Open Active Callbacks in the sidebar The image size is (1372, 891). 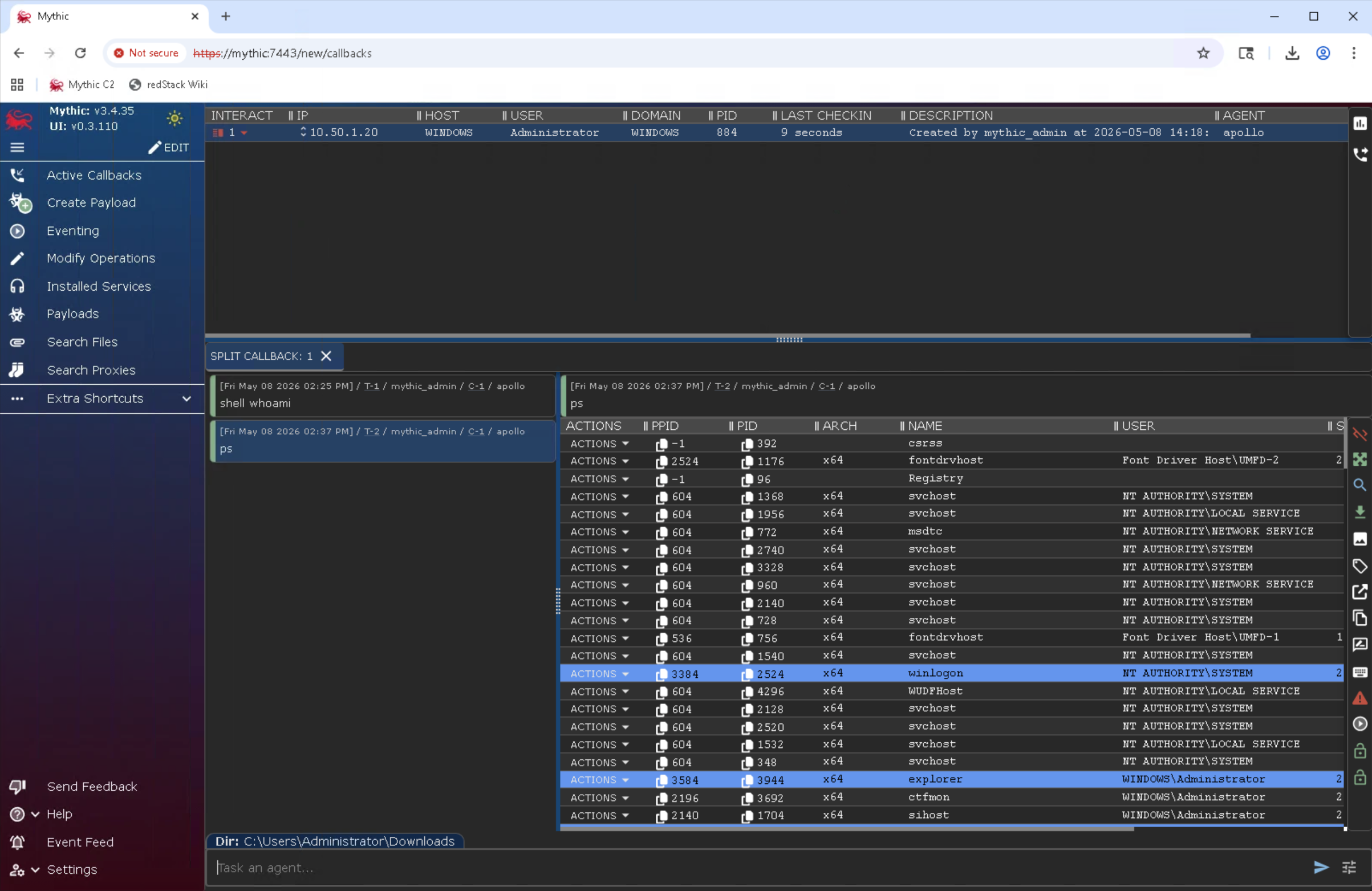pos(94,175)
